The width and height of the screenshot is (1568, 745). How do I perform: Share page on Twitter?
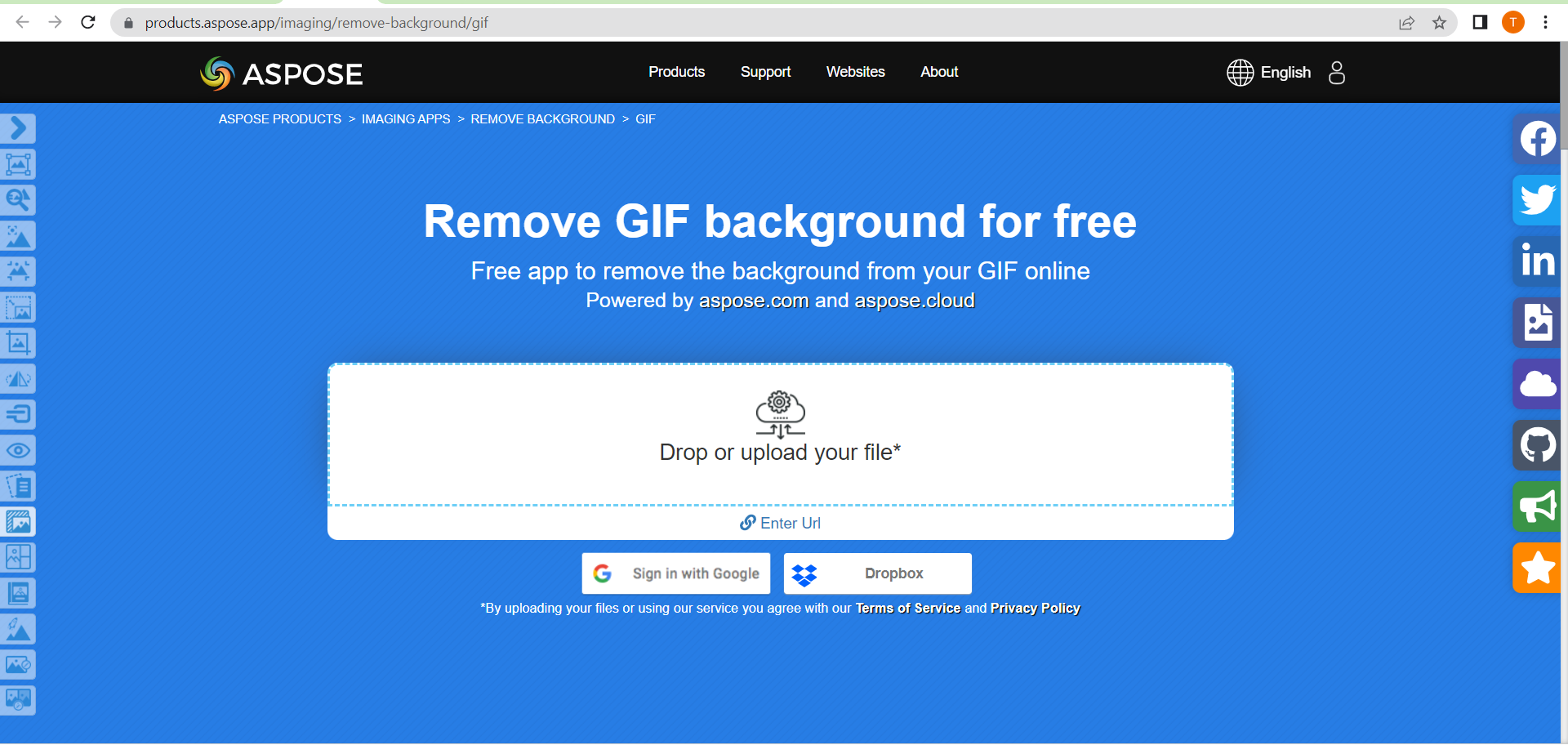click(x=1537, y=200)
